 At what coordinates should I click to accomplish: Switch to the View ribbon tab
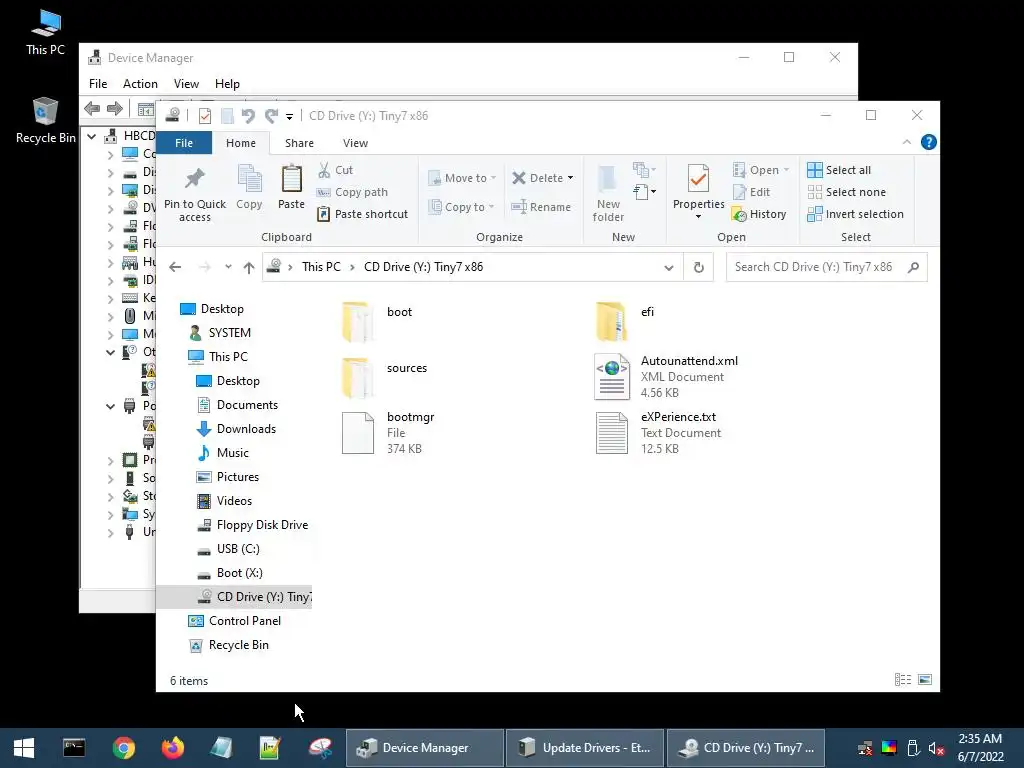pyautogui.click(x=355, y=143)
